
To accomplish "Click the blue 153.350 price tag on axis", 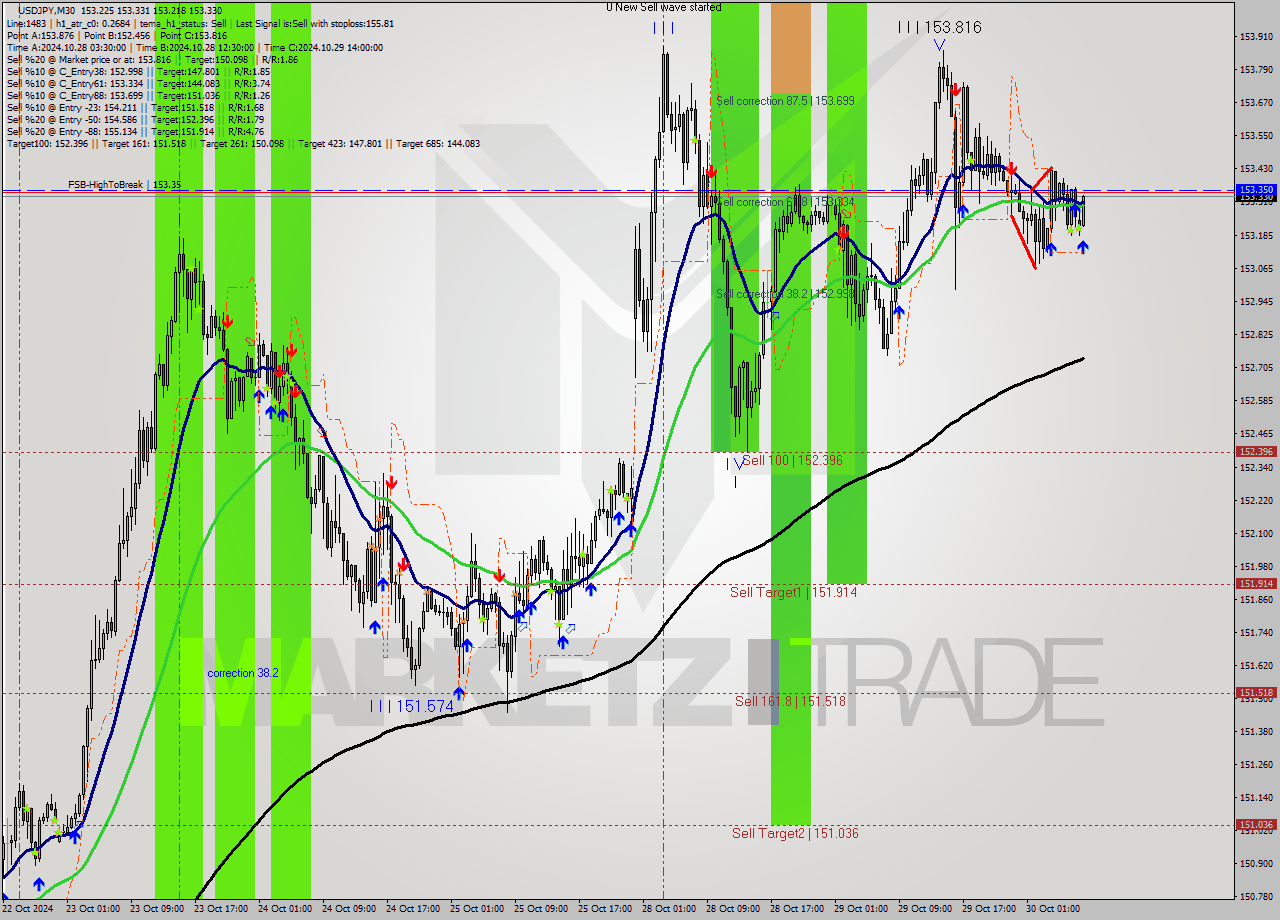I will (x=1256, y=188).
